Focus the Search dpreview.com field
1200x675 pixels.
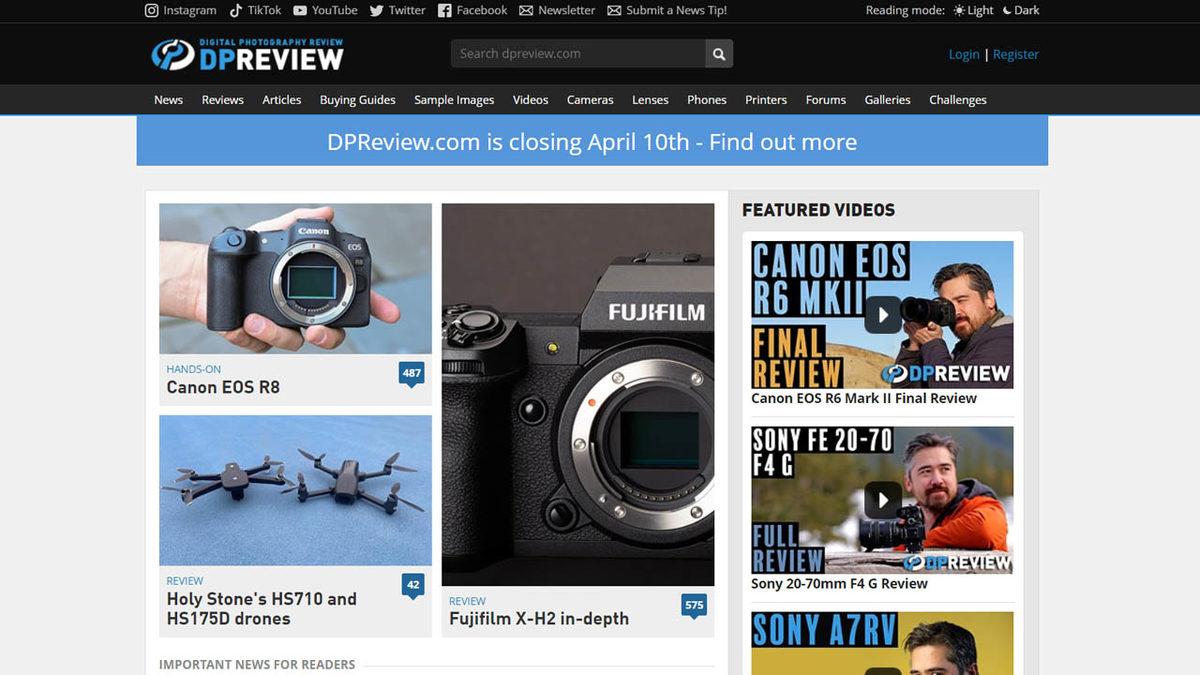578,54
